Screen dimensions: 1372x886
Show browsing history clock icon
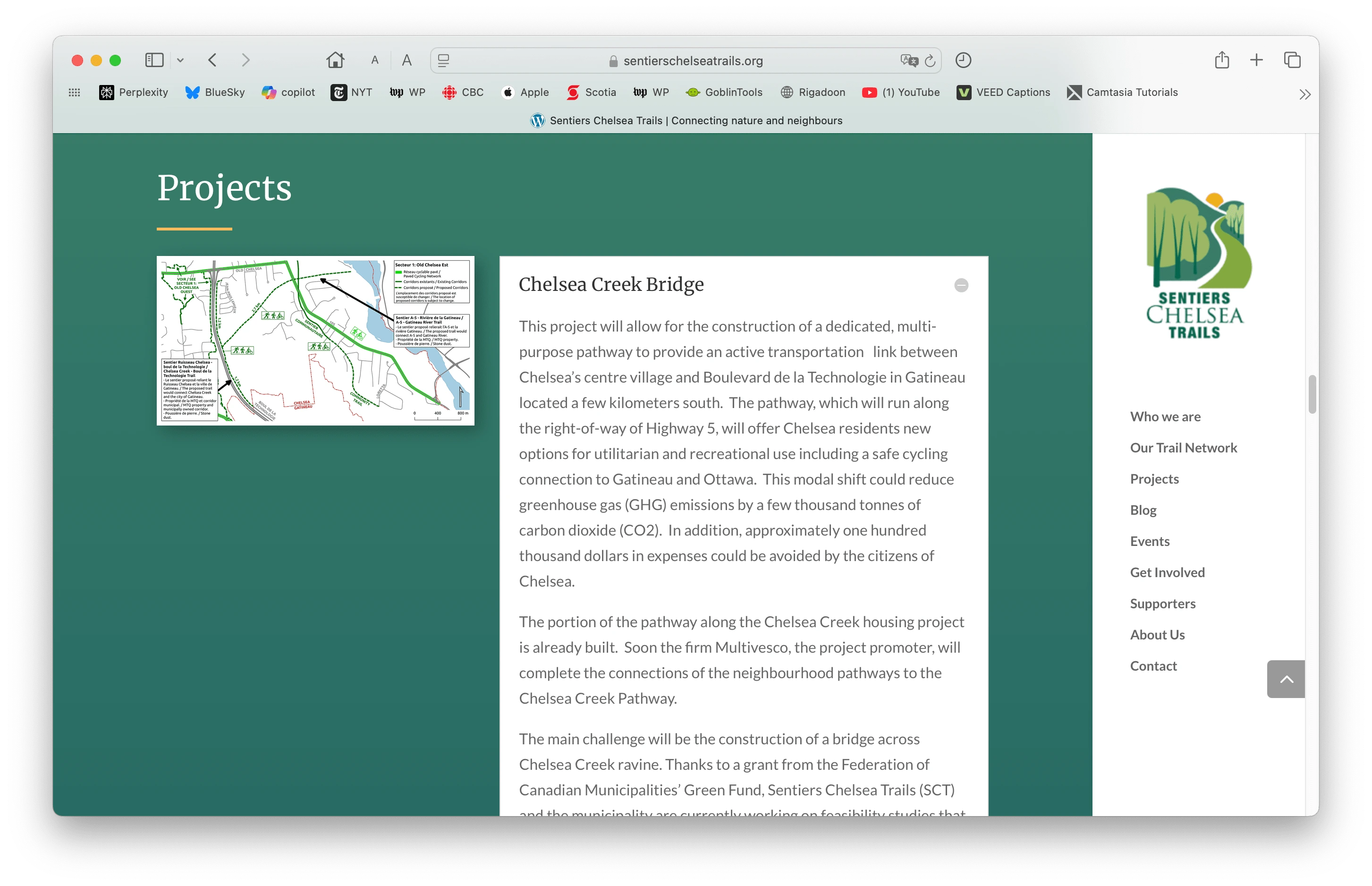963,60
